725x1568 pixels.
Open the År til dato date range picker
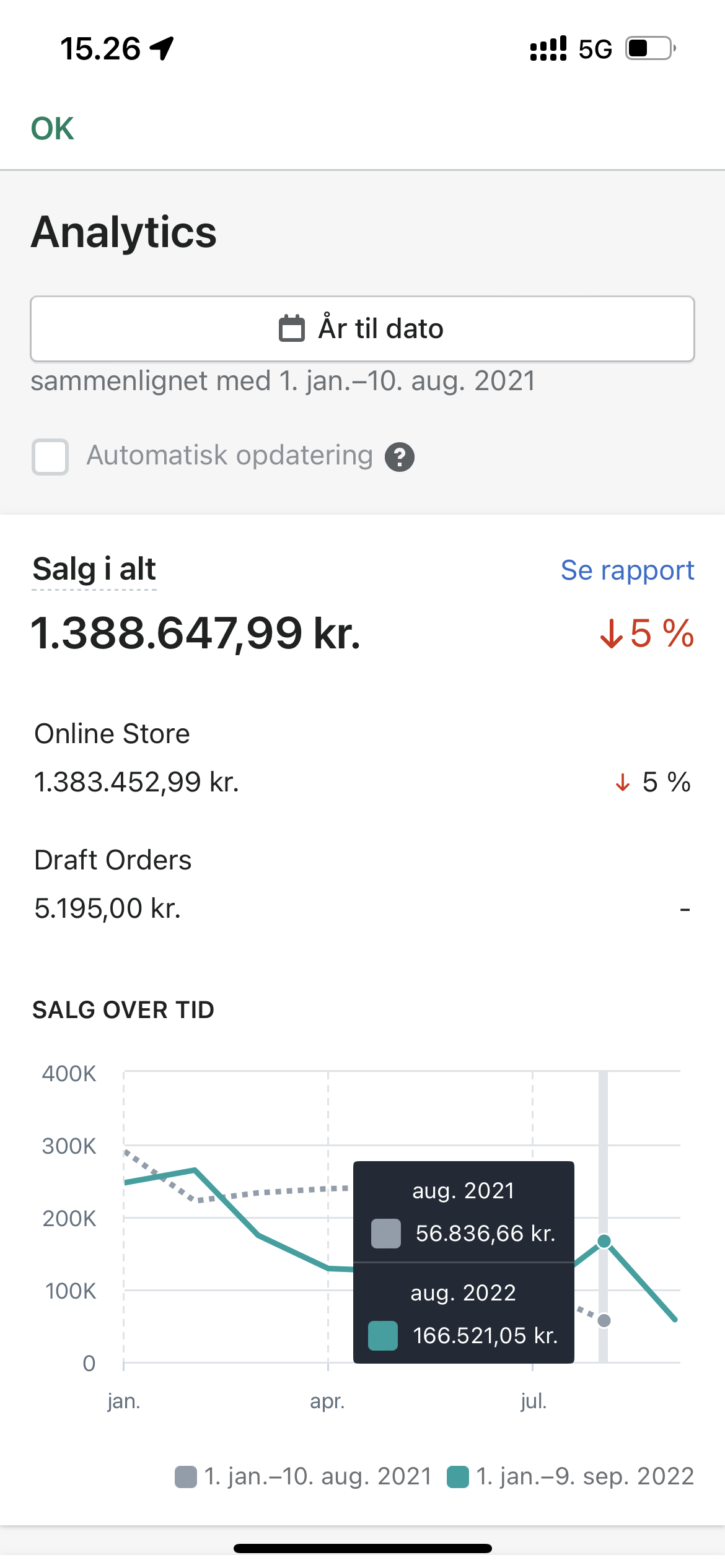(362, 329)
